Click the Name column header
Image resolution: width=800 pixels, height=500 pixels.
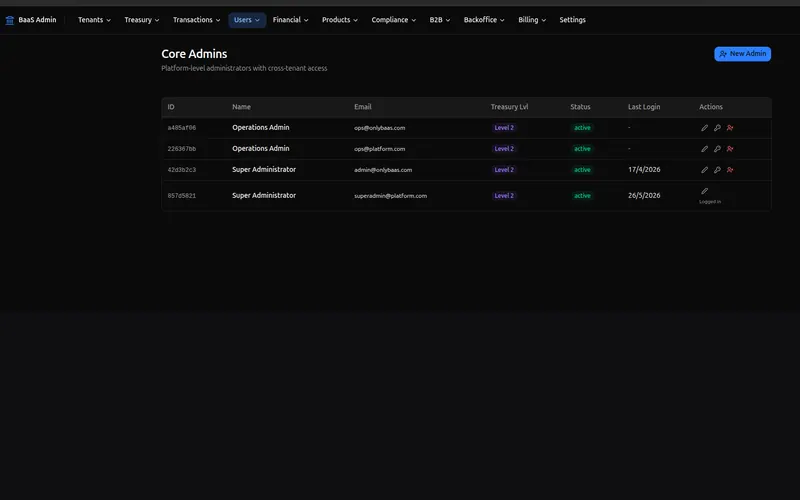[x=241, y=107]
